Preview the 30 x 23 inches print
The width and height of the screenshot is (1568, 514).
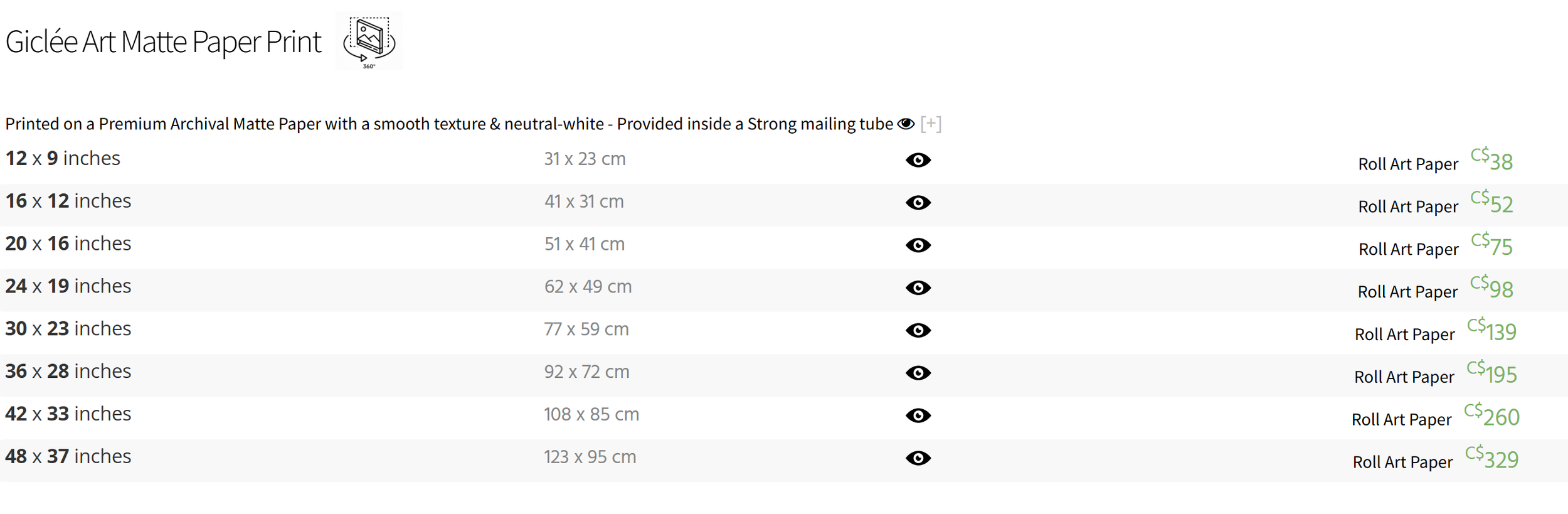pos(918,331)
